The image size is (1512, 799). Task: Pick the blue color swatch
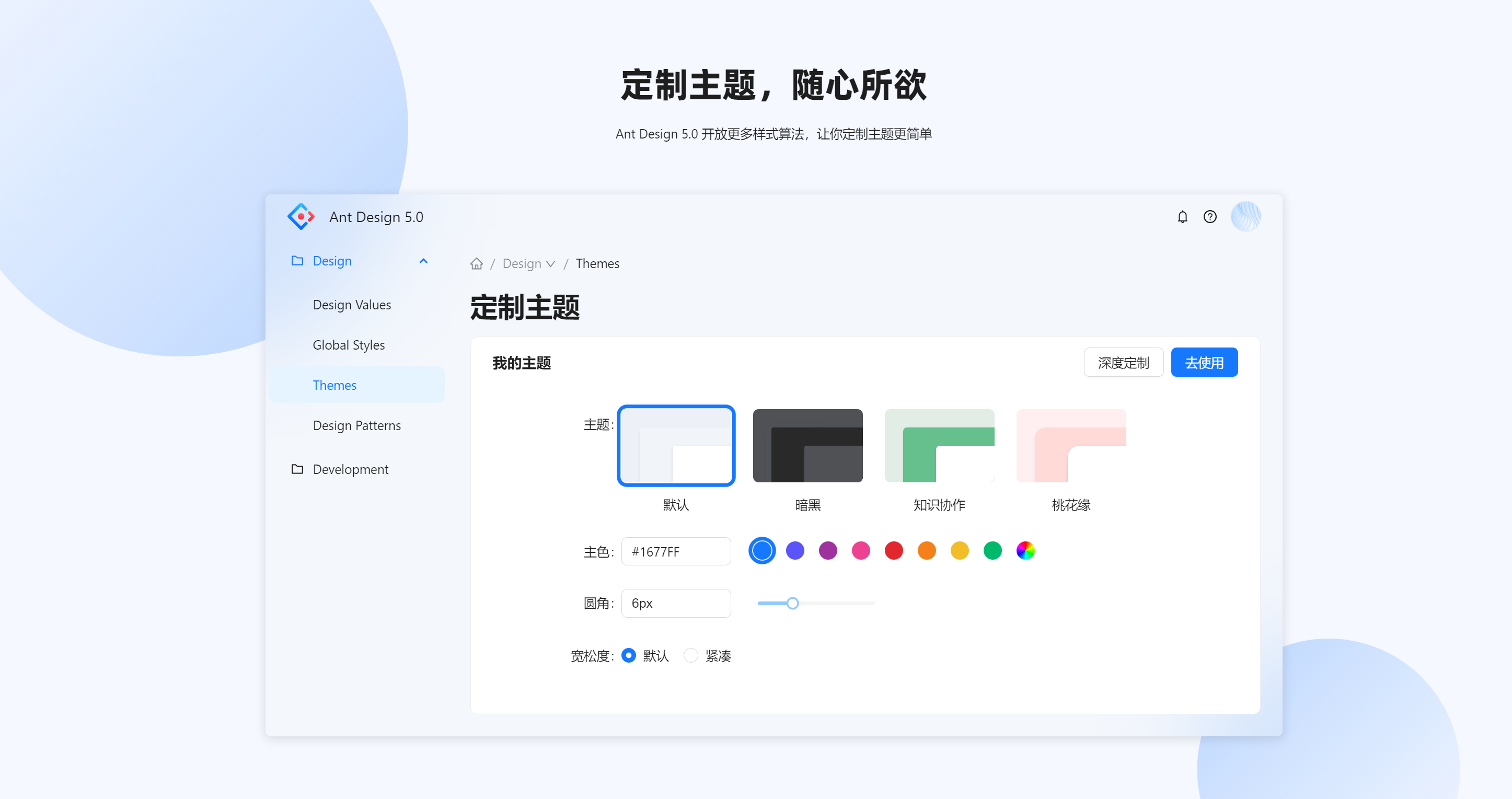(762, 551)
